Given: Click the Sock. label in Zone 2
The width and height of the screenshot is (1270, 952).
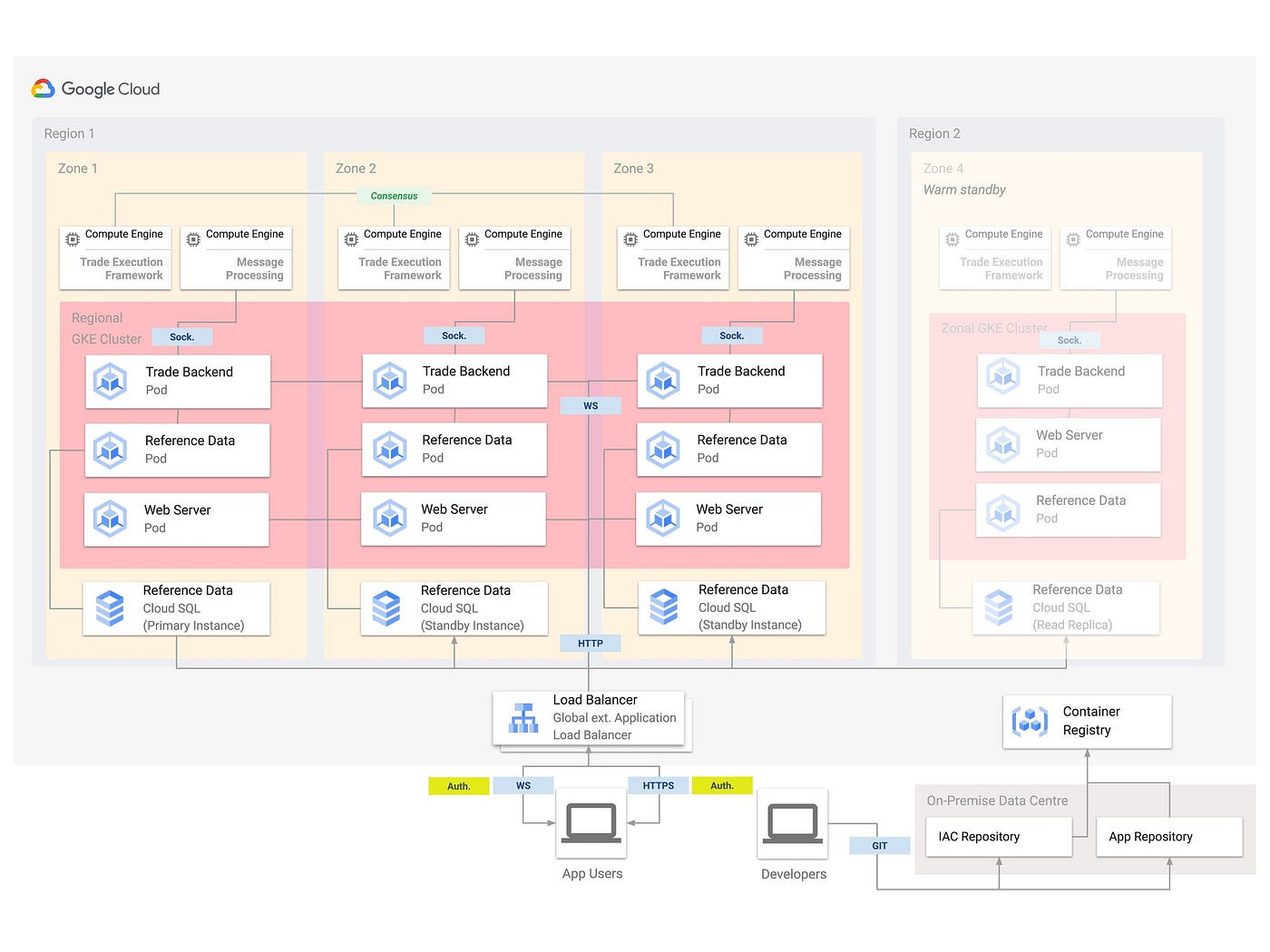Looking at the screenshot, I should [x=454, y=336].
